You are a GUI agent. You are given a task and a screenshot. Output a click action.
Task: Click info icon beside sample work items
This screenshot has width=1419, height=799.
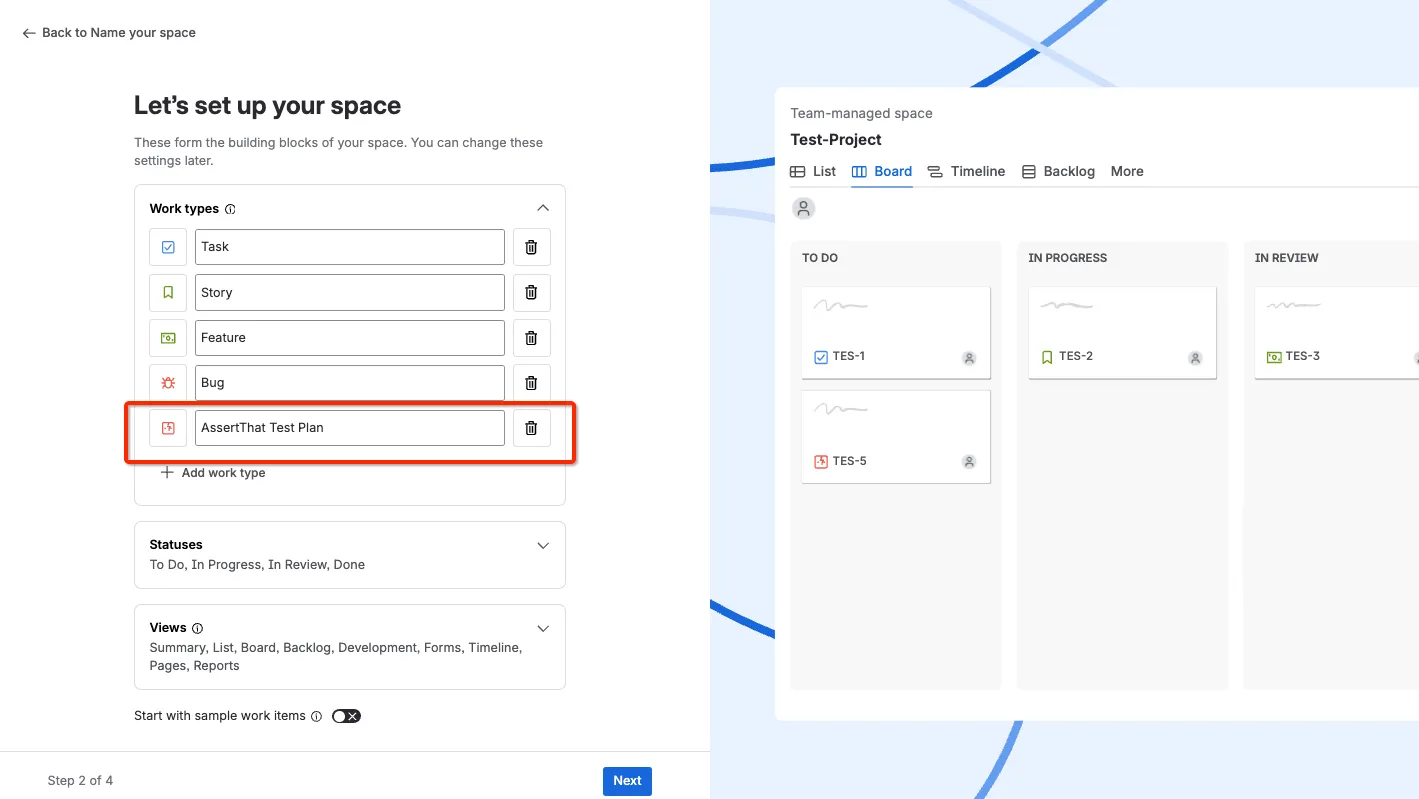(x=316, y=716)
